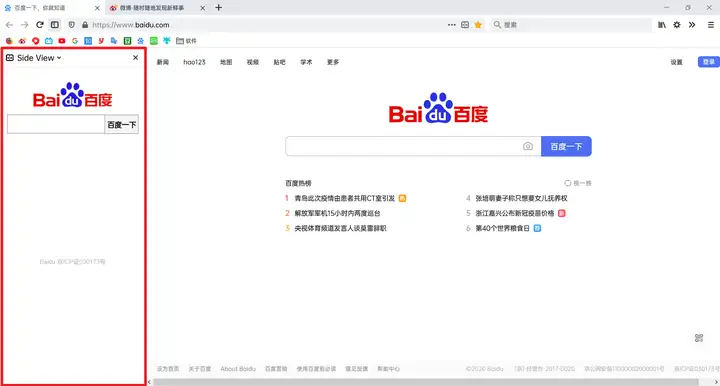This screenshot has width=720, height=386.
Task: Open the light green square bookmark
Action: pyautogui.click(x=154, y=41)
